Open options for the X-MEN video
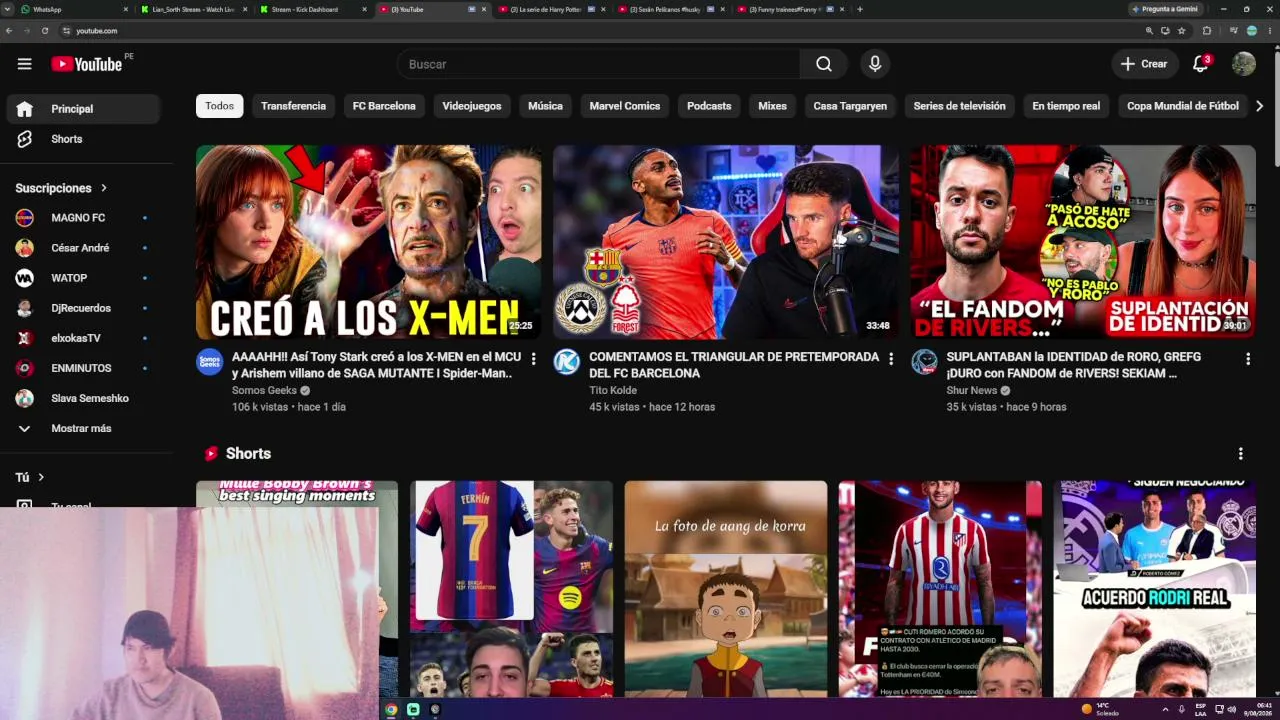This screenshot has height=720, width=1280. [533, 359]
